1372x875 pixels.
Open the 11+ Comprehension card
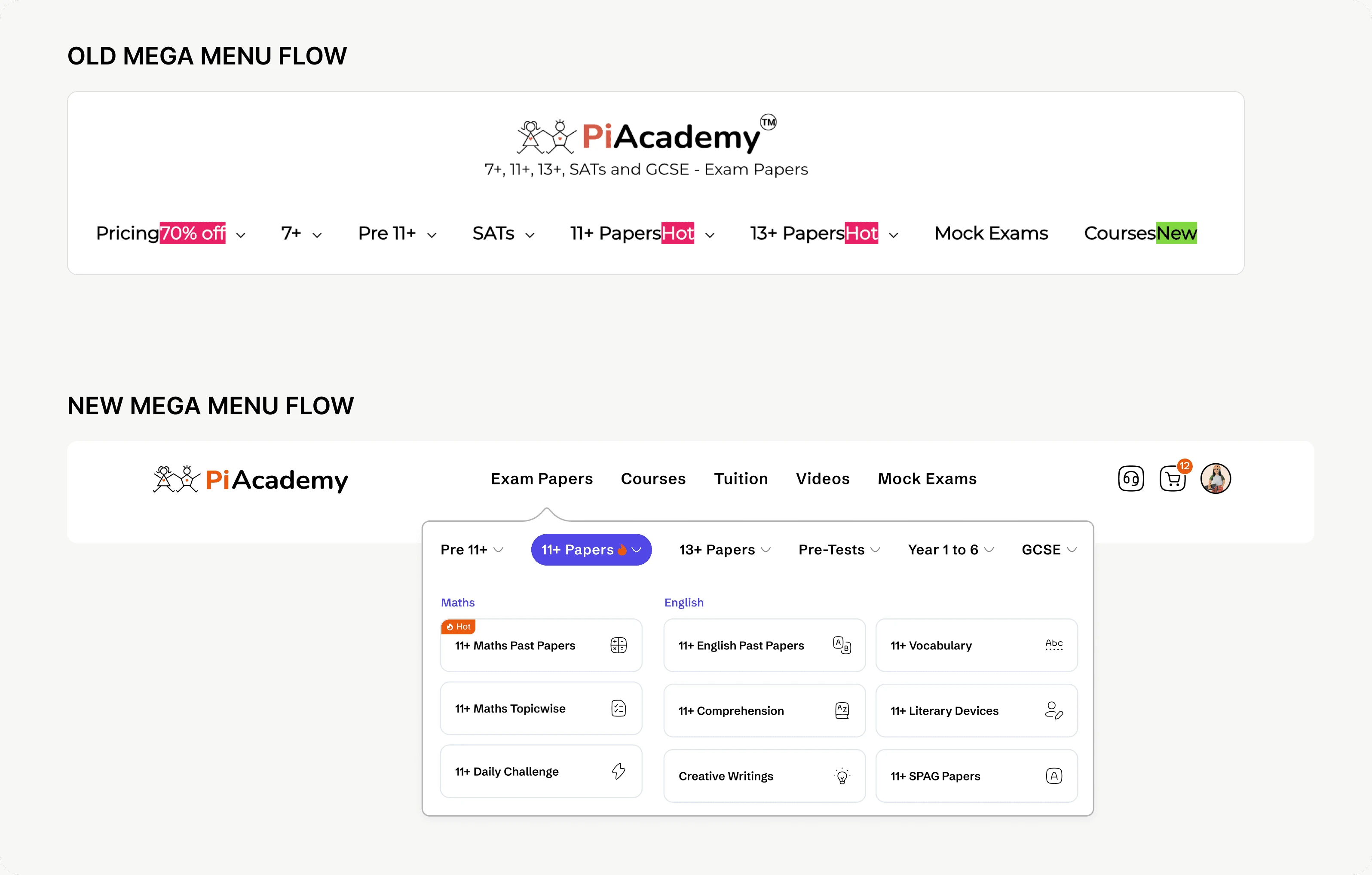click(x=764, y=710)
